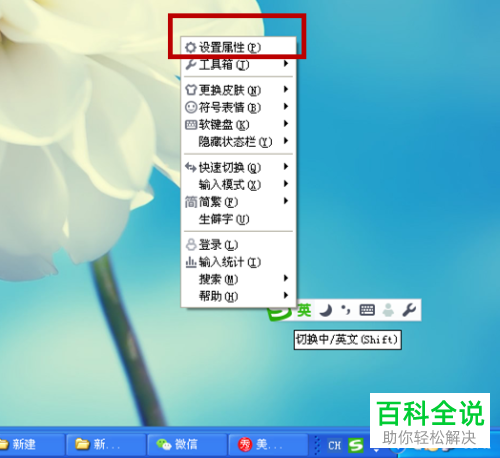Click the smiley icon for 符号表情
Screen dimensions: 500x458
(191, 107)
